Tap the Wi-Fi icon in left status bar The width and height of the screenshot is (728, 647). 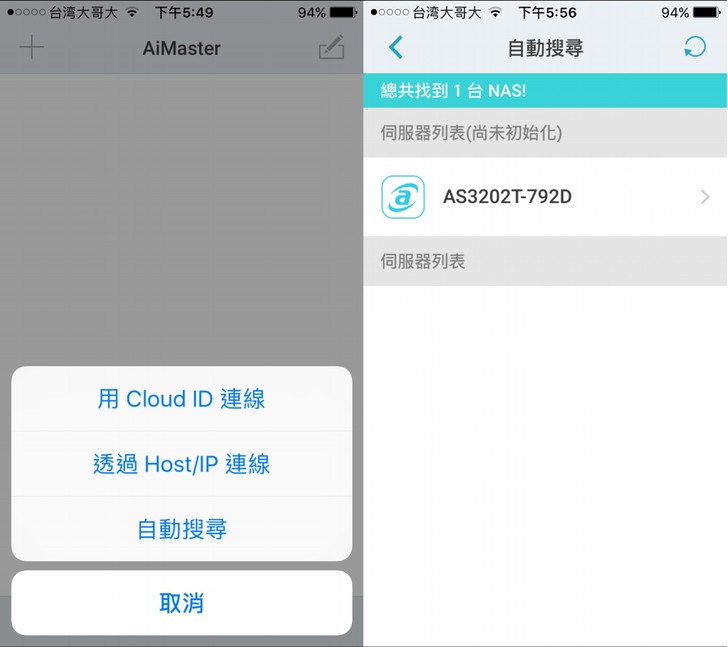point(132,13)
